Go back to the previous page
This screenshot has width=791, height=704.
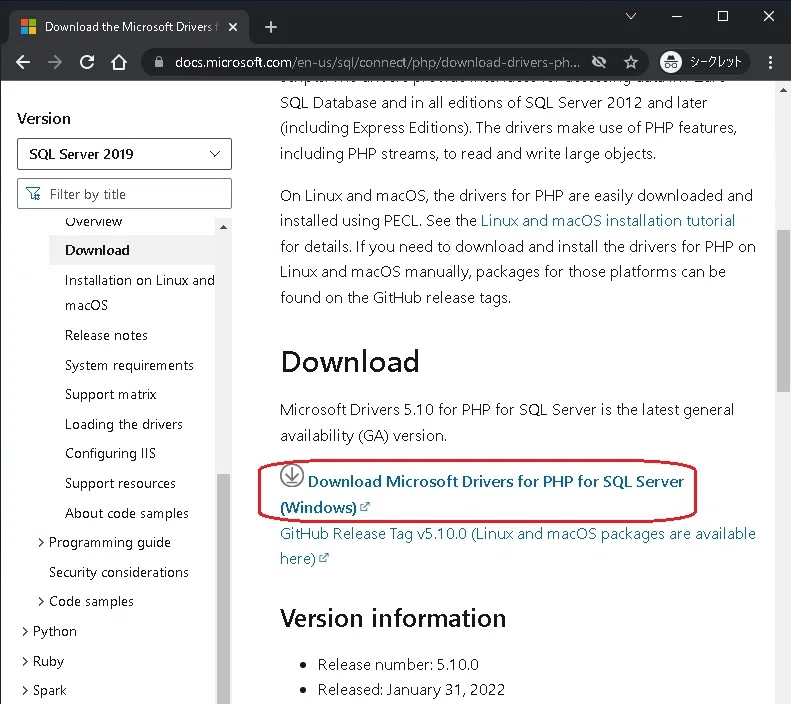pos(23,62)
